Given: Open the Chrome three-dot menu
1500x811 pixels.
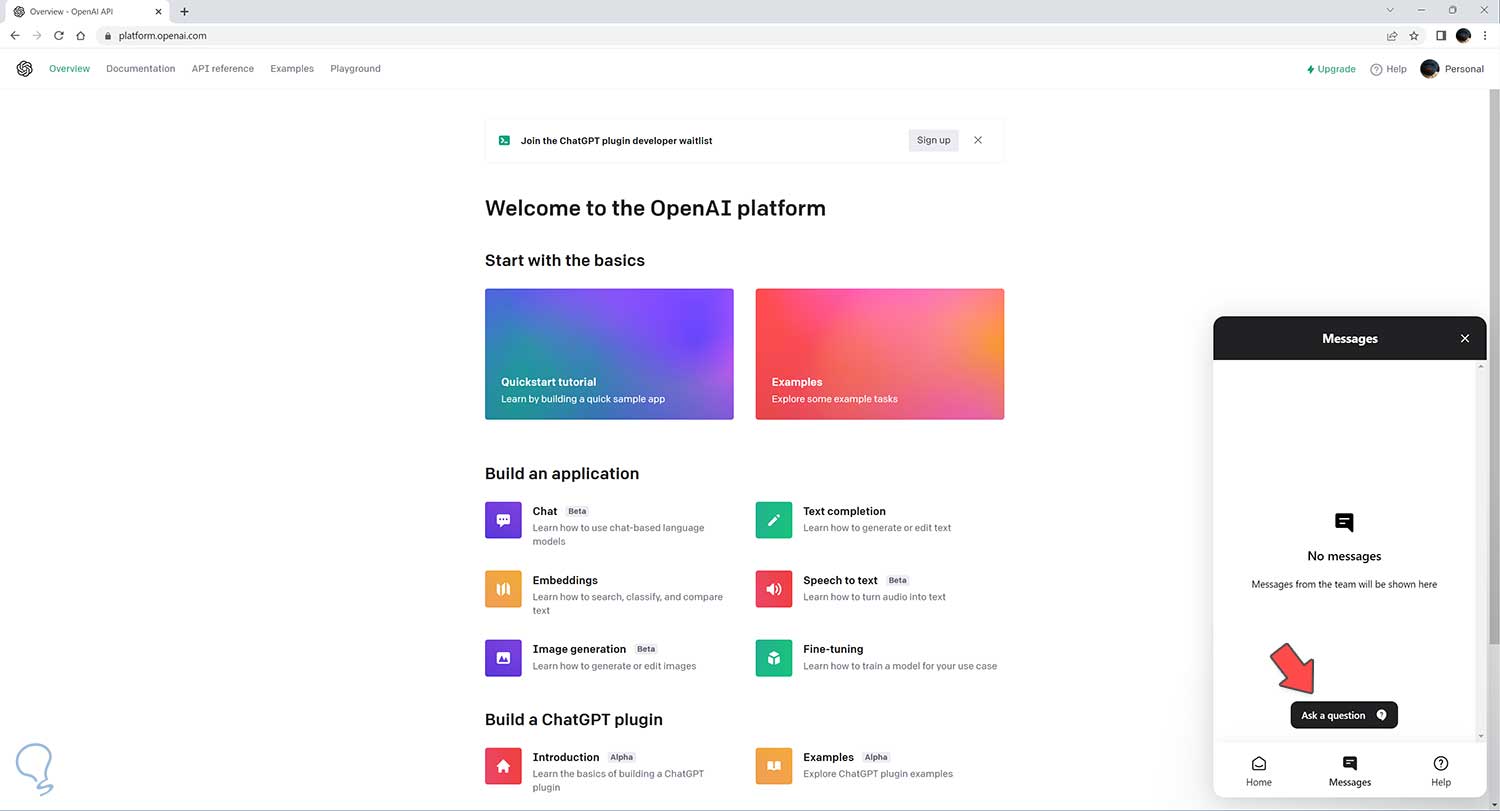Looking at the screenshot, I should click(1485, 35).
